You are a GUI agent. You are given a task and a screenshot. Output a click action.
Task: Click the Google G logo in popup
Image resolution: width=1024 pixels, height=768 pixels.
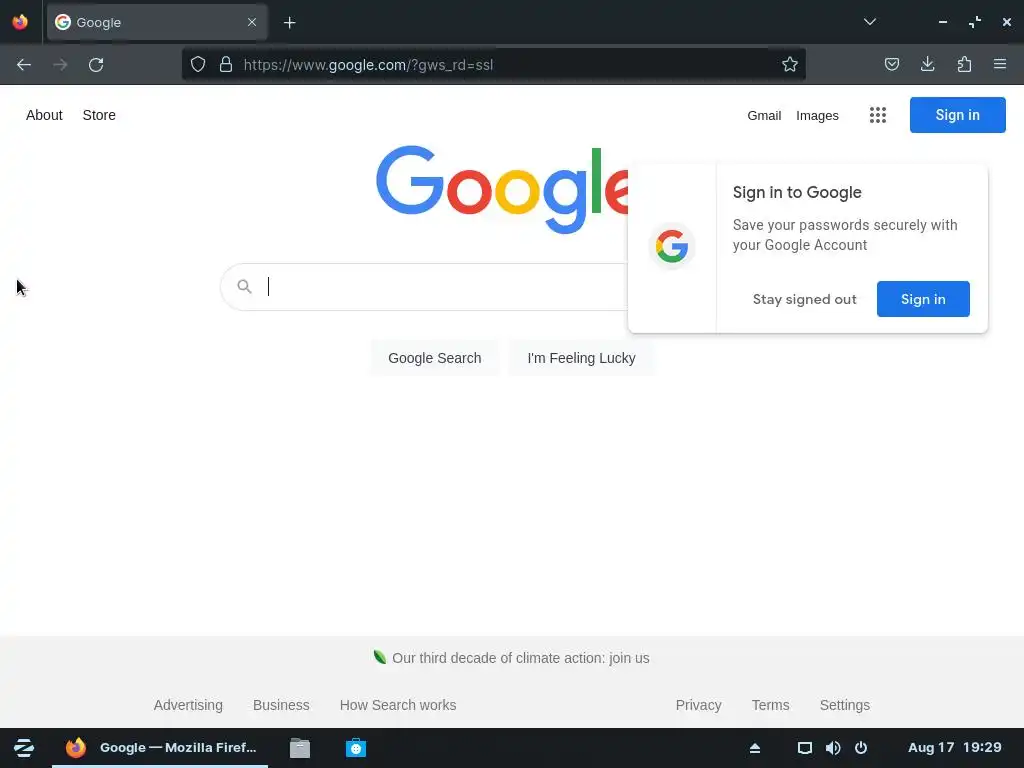[672, 246]
